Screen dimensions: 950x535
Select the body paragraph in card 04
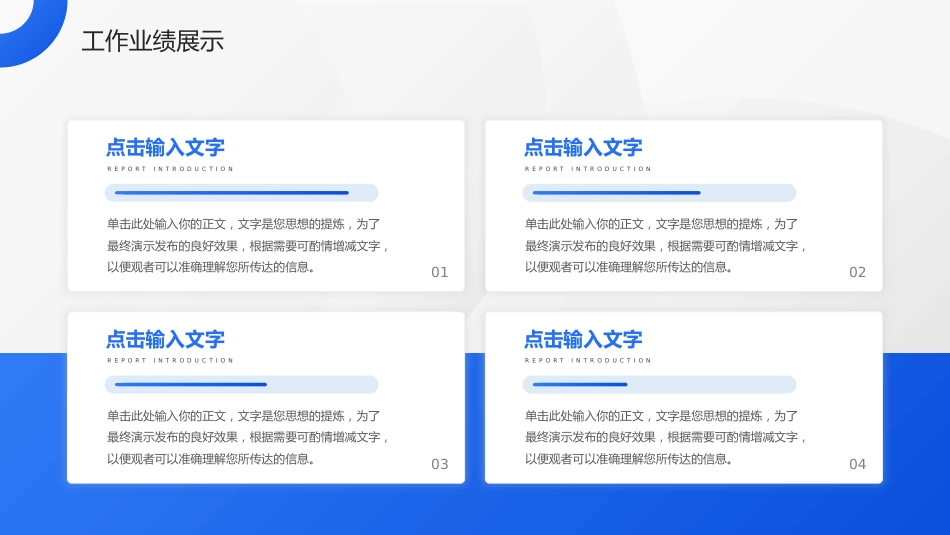(x=665, y=437)
